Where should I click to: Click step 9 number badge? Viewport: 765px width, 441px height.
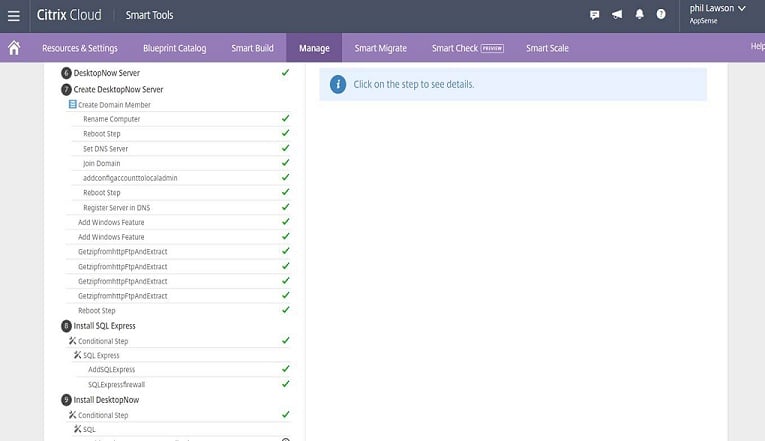[66, 400]
